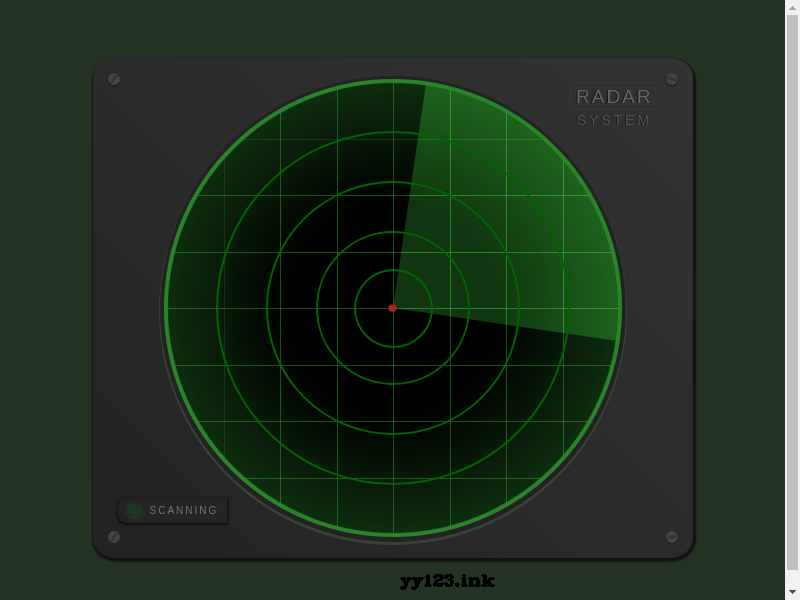Click the SYSTEM text below RADAR
This screenshot has height=600, width=800.
pyautogui.click(x=613, y=120)
